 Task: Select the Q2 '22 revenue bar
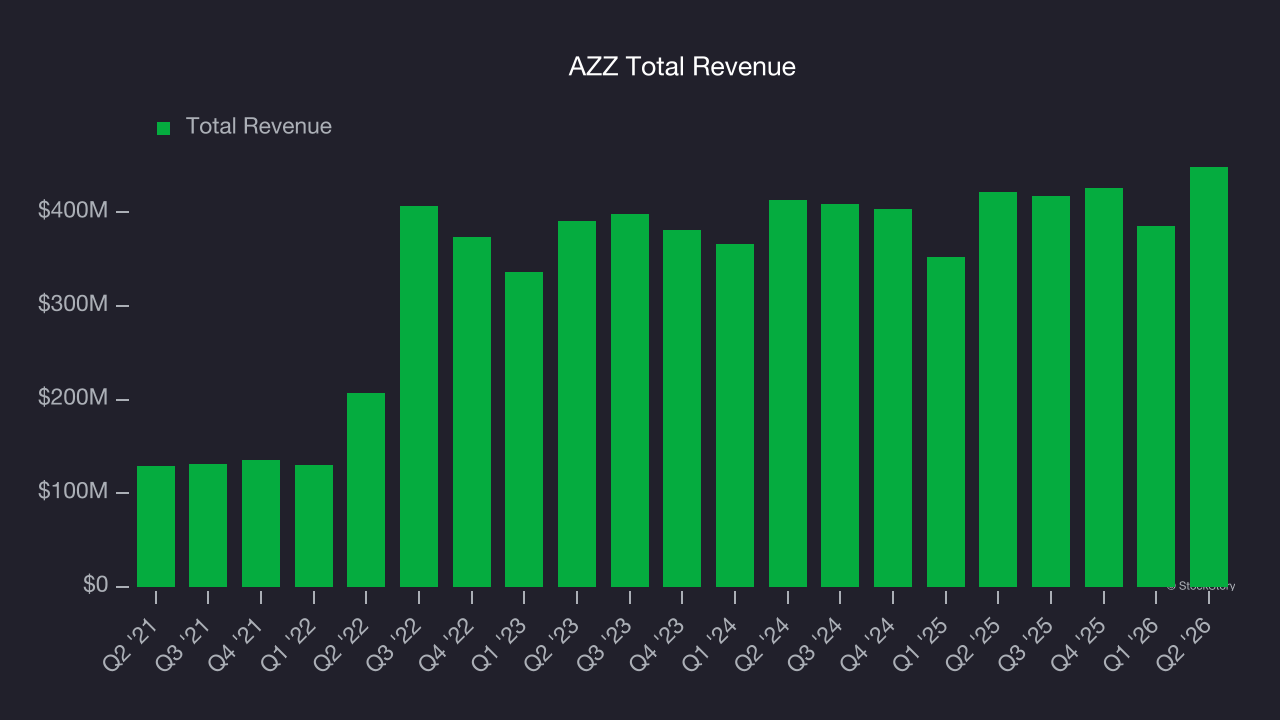point(366,490)
